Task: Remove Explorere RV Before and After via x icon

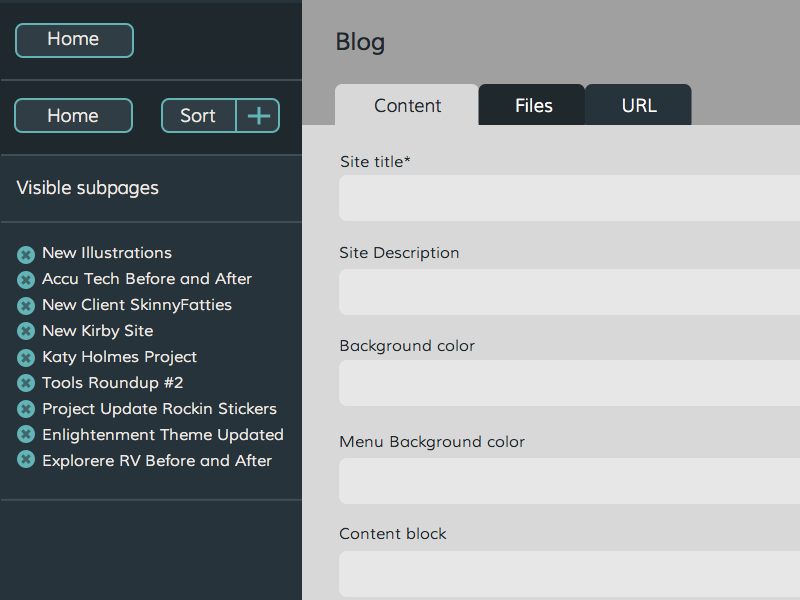Action: (x=26, y=462)
